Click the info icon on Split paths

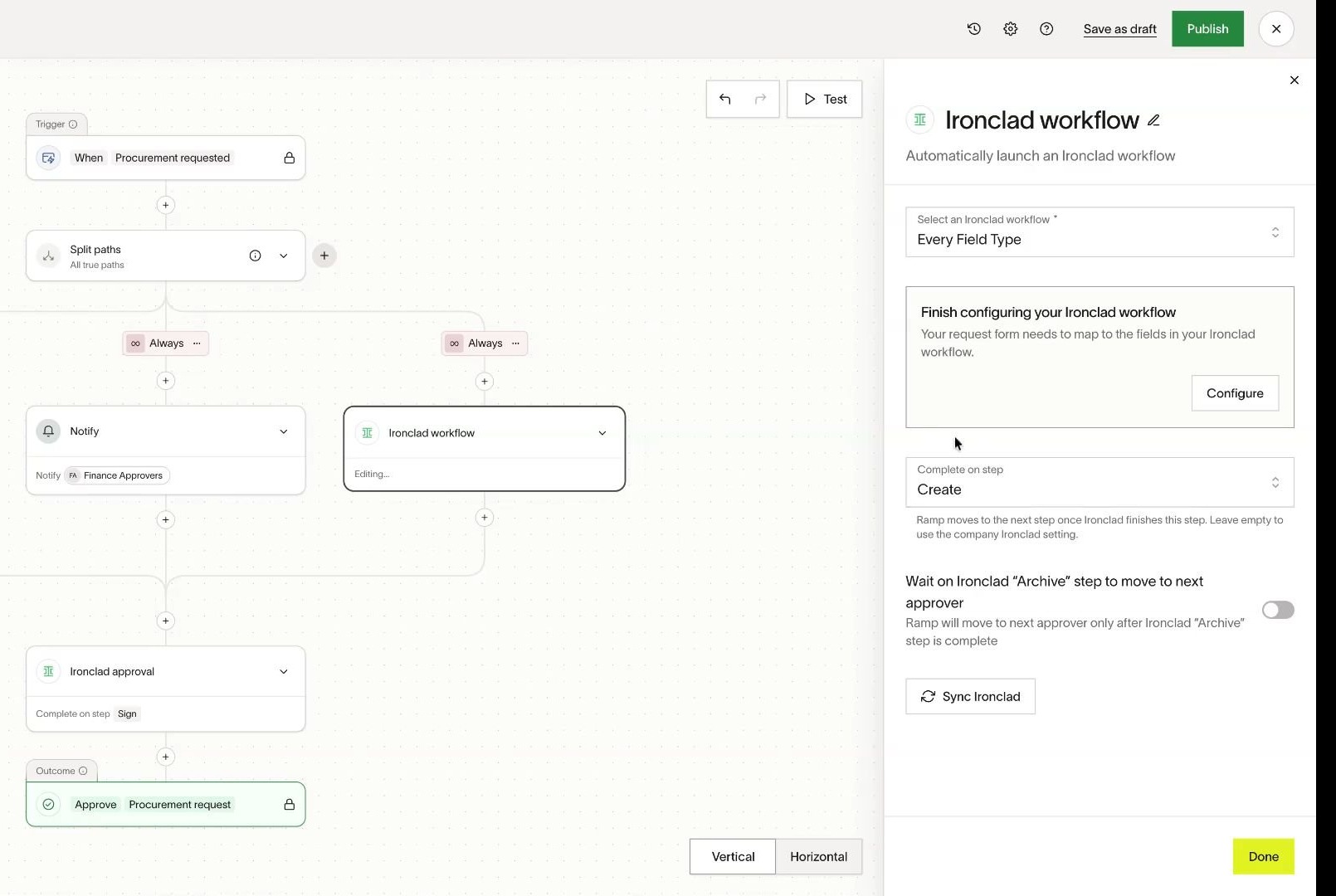click(x=255, y=256)
